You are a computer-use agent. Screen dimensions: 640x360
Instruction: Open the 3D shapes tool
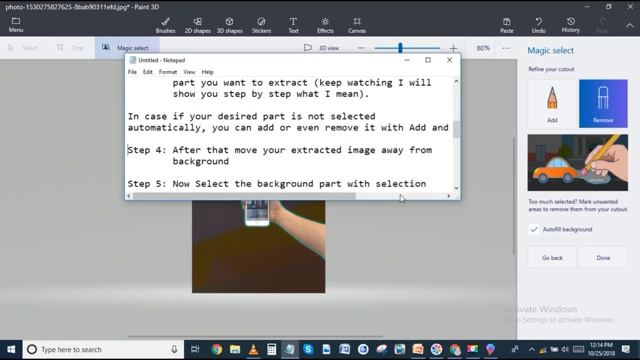click(229, 25)
